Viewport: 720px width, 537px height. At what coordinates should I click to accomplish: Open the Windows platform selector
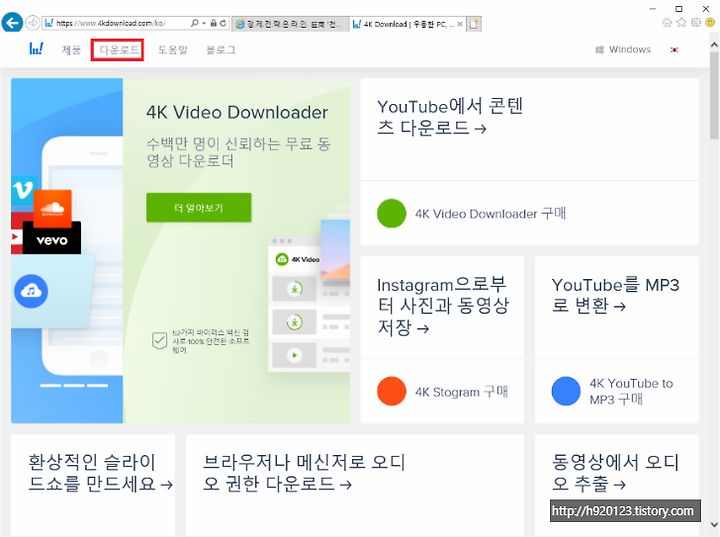coord(623,50)
